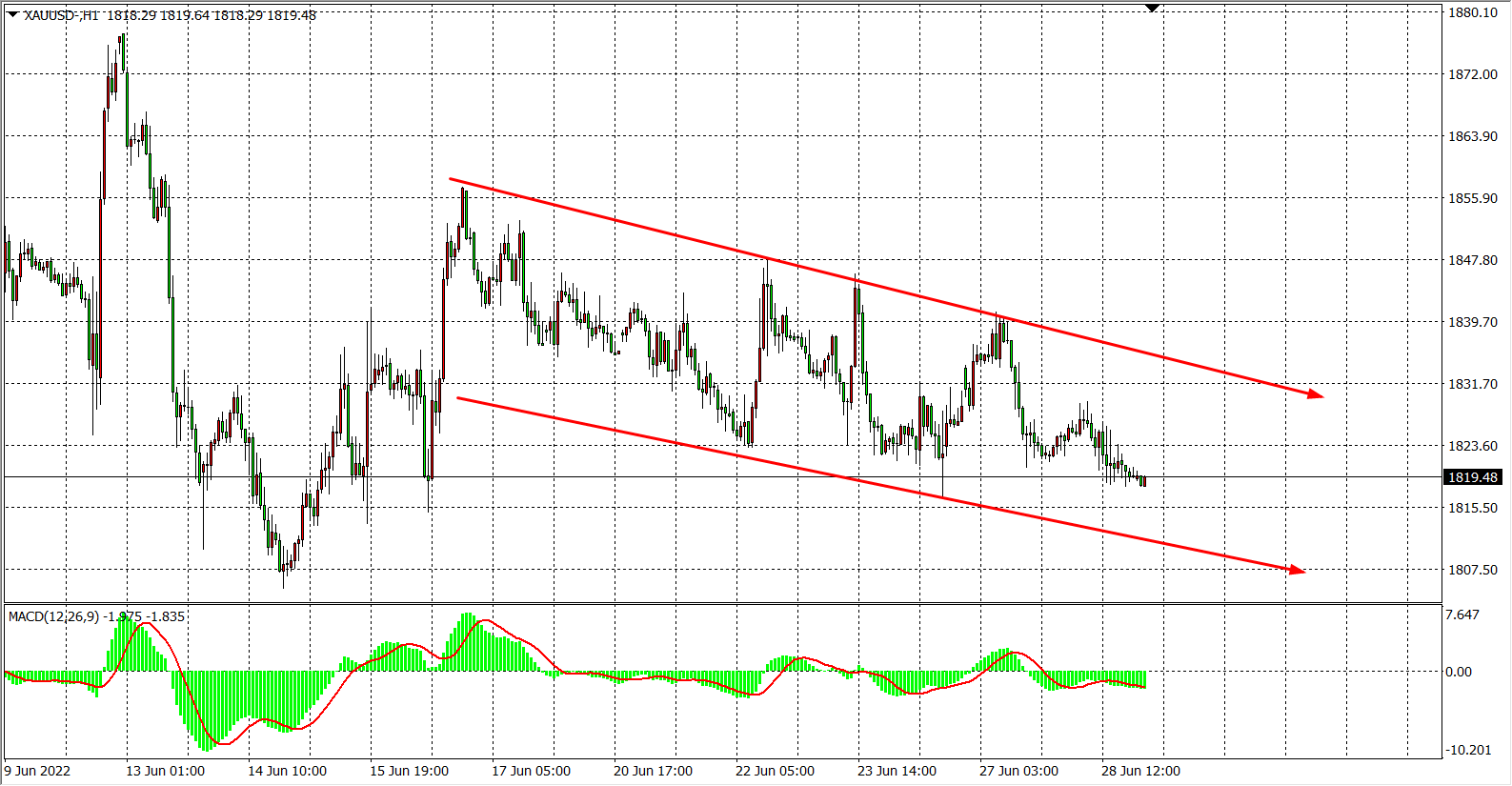Click the 13 Jun 01:00 time axis label
The width and height of the screenshot is (1512, 786).
coord(165,771)
